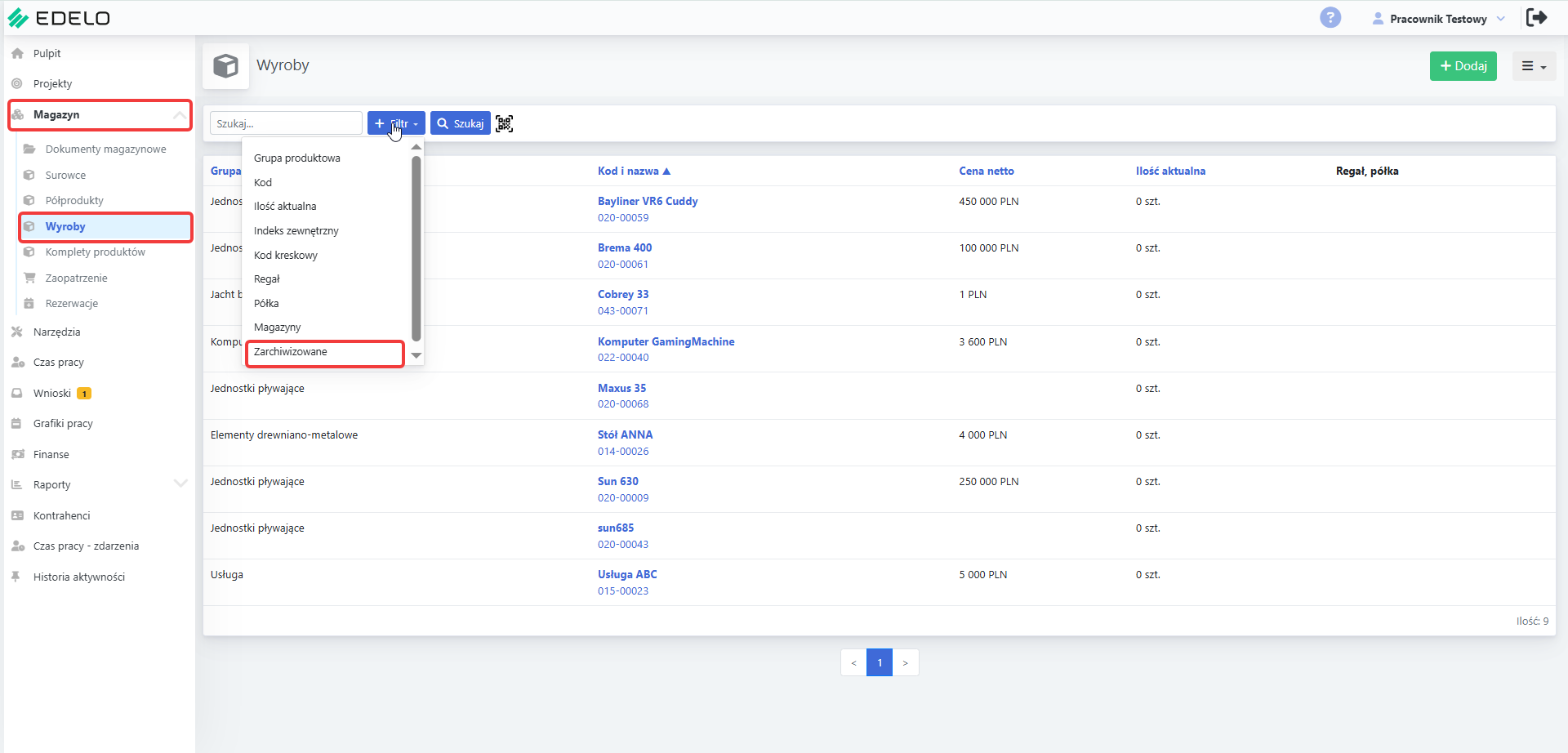The image size is (1568, 753).
Task: Open the help question mark icon
Action: pyautogui.click(x=1330, y=18)
